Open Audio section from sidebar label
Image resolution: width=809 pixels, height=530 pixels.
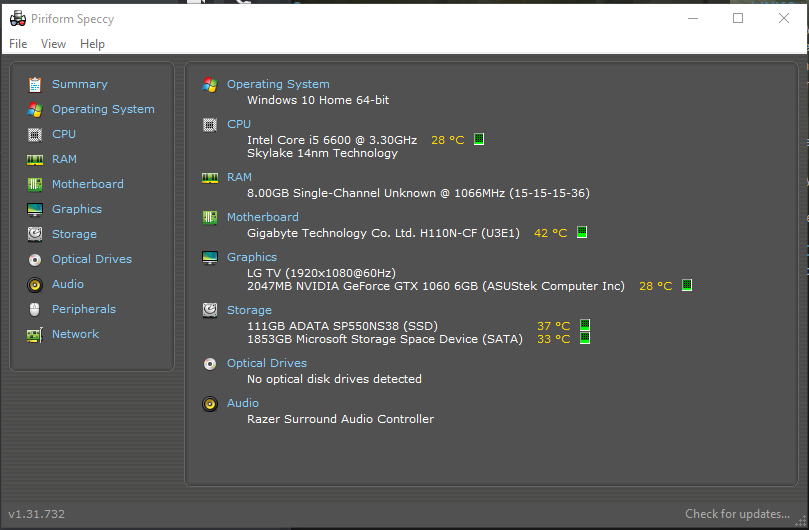click(68, 284)
